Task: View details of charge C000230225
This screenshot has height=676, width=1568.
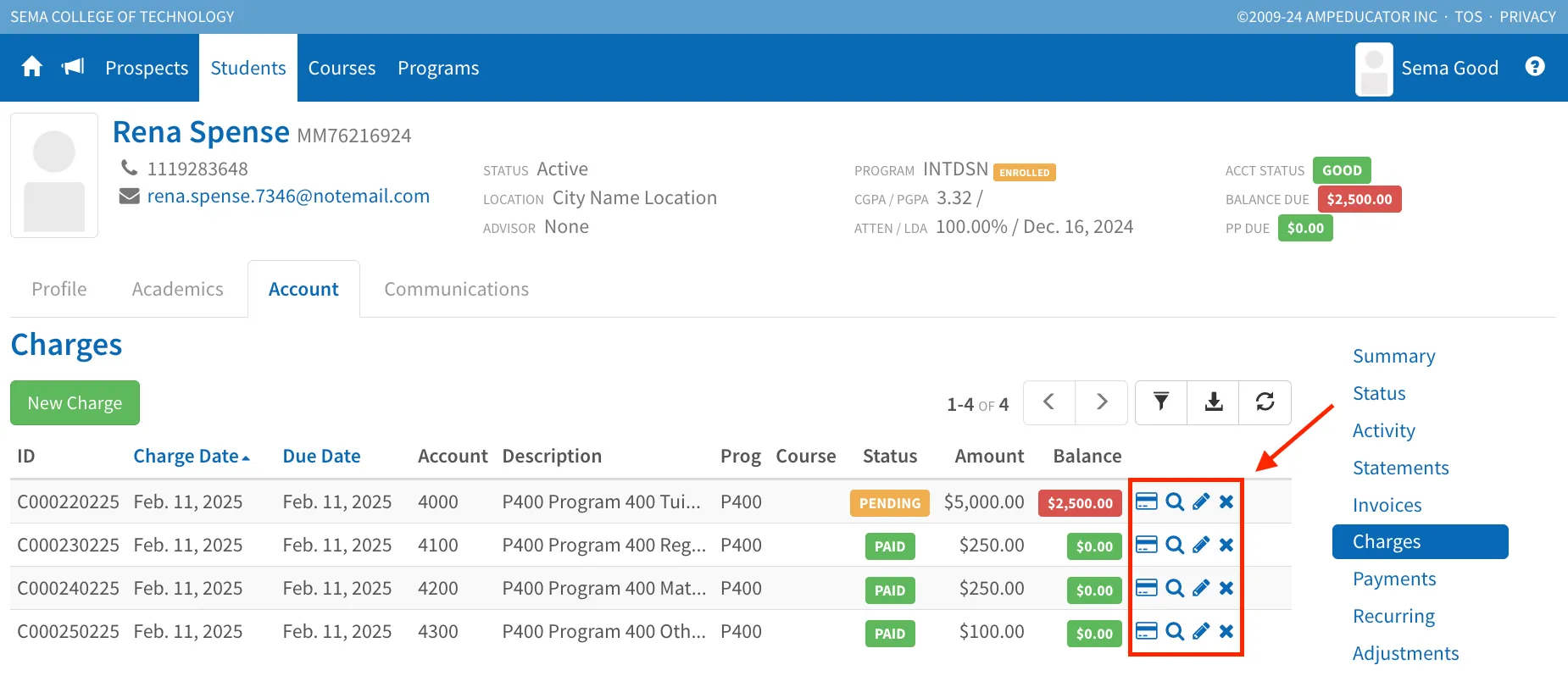Action: pos(1174,545)
